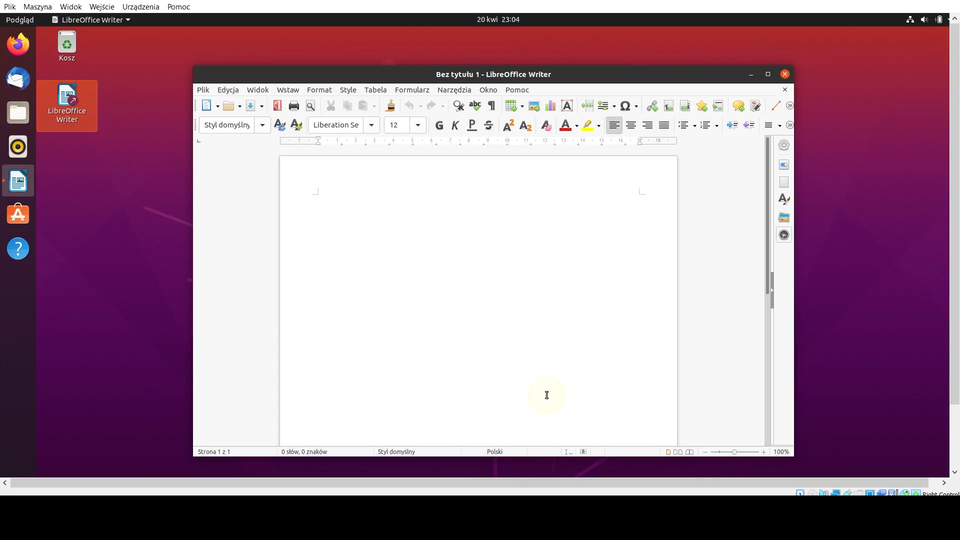This screenshot has width=960, height=540.
Task: Select the Clone Formatting paintbrush
Action: 390,106
